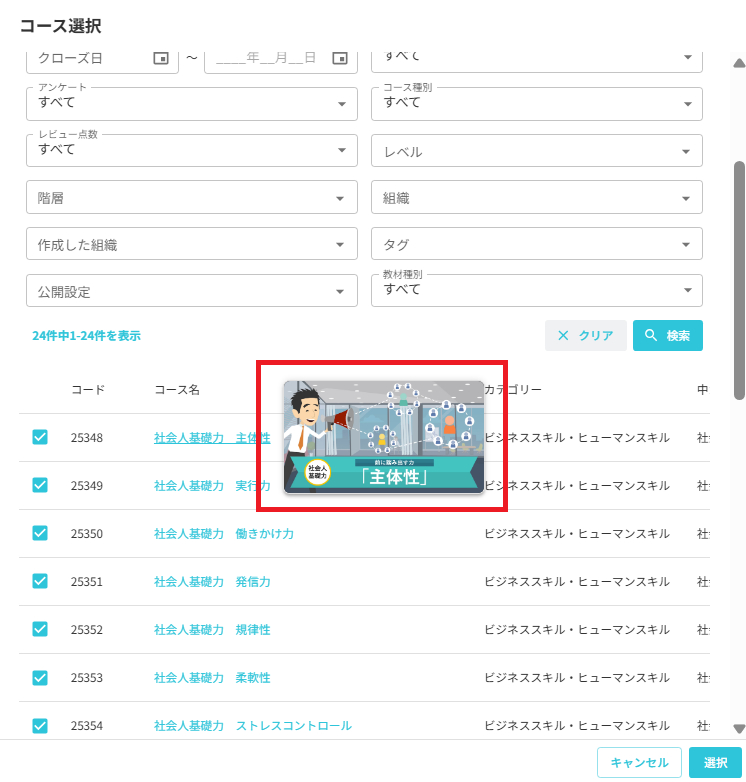This screenshot has width=746, height=782.
Task: Uncheck the course 25351 checkbox
Action: tap(40, 582)
